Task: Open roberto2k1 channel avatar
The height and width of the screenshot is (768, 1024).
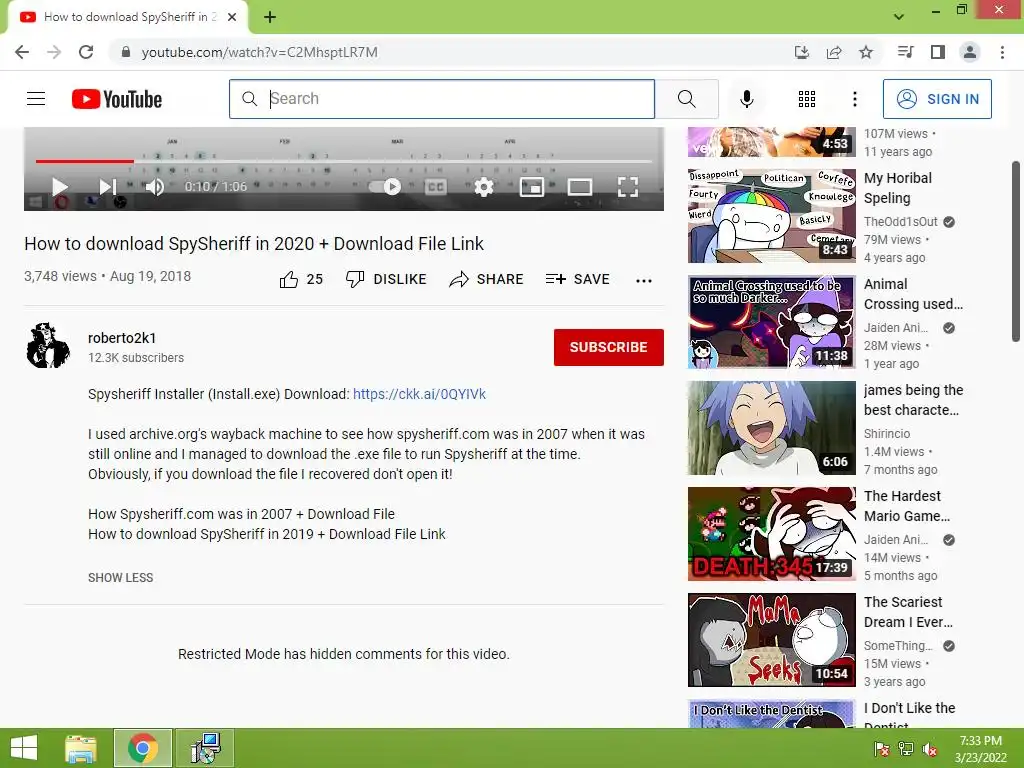Action: tap(48, 345)
